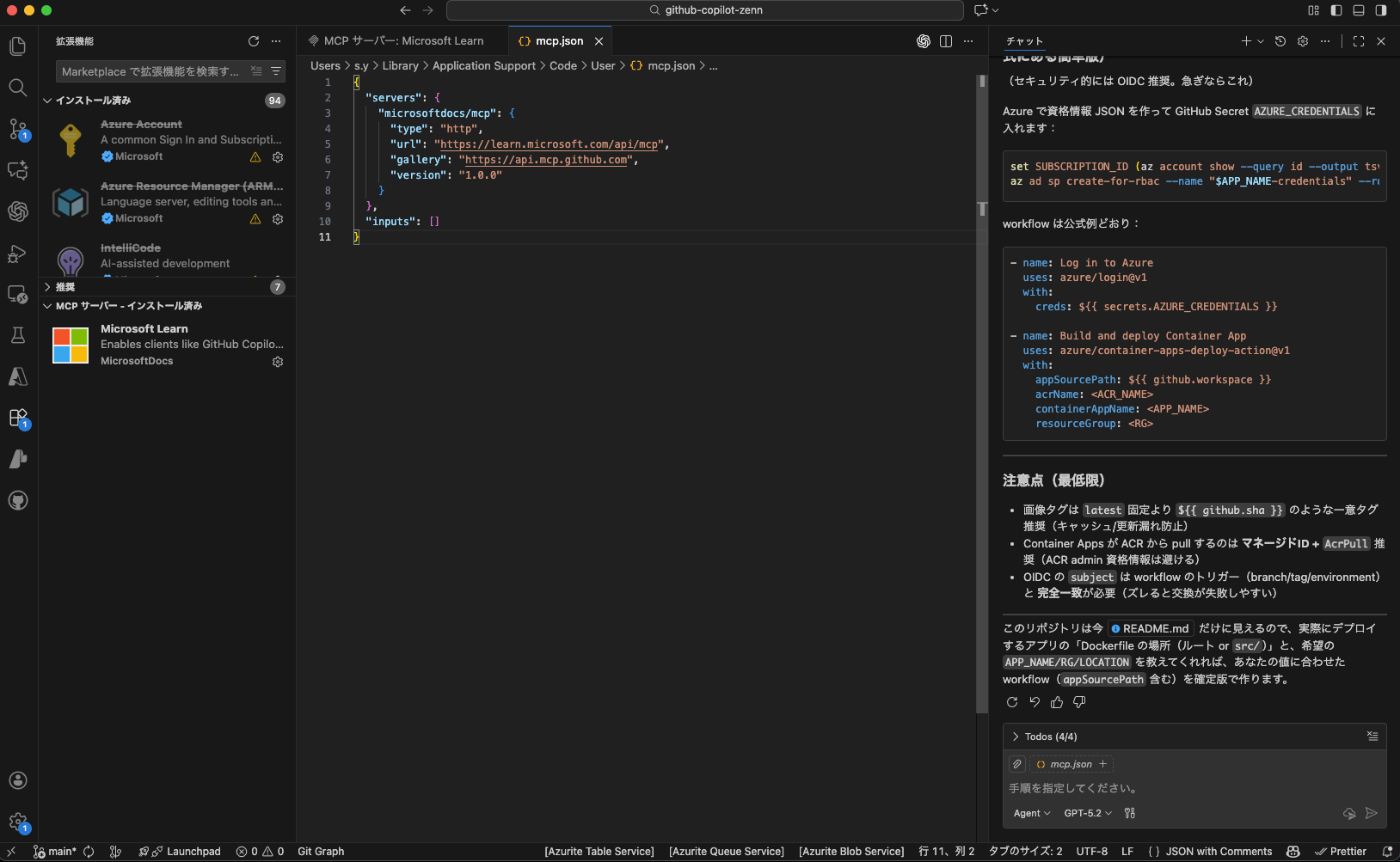Open the learn.microsoft.com/api/mcp URL link

click(548, 144)
